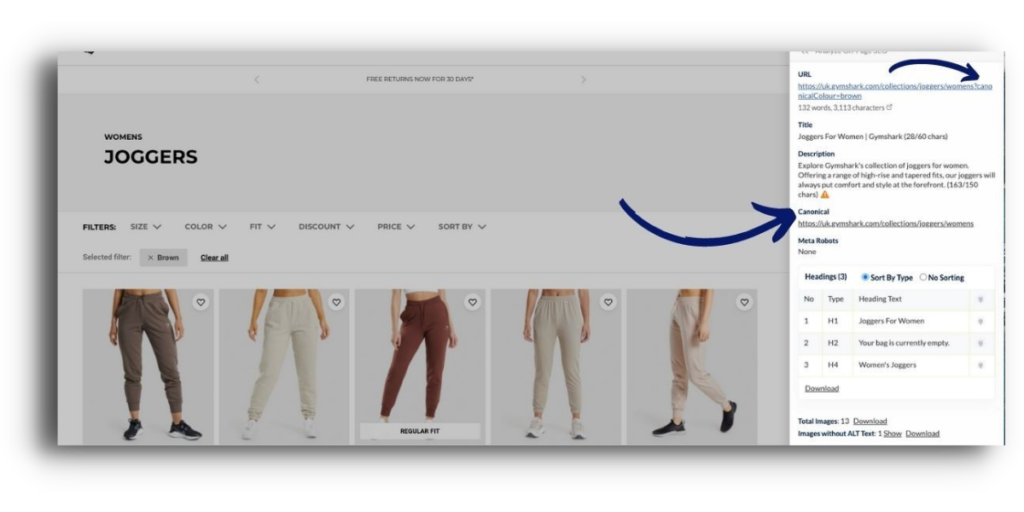
Task: Expand the COLOR filter dropdown
Action: [x=206, y=227]
